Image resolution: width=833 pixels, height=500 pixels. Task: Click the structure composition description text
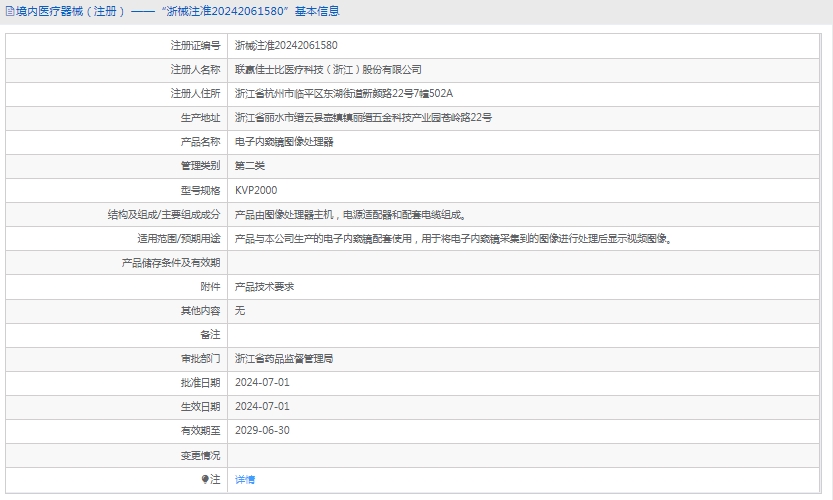click(349, 214)
